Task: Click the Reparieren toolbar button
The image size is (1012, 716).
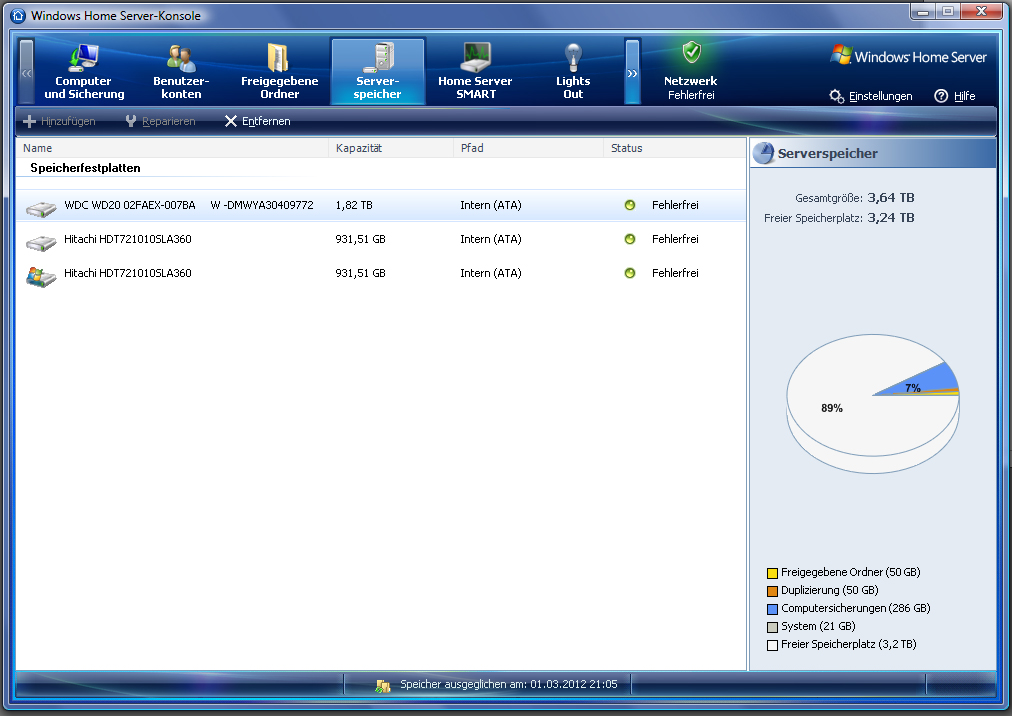Action: tap(160, 121)
